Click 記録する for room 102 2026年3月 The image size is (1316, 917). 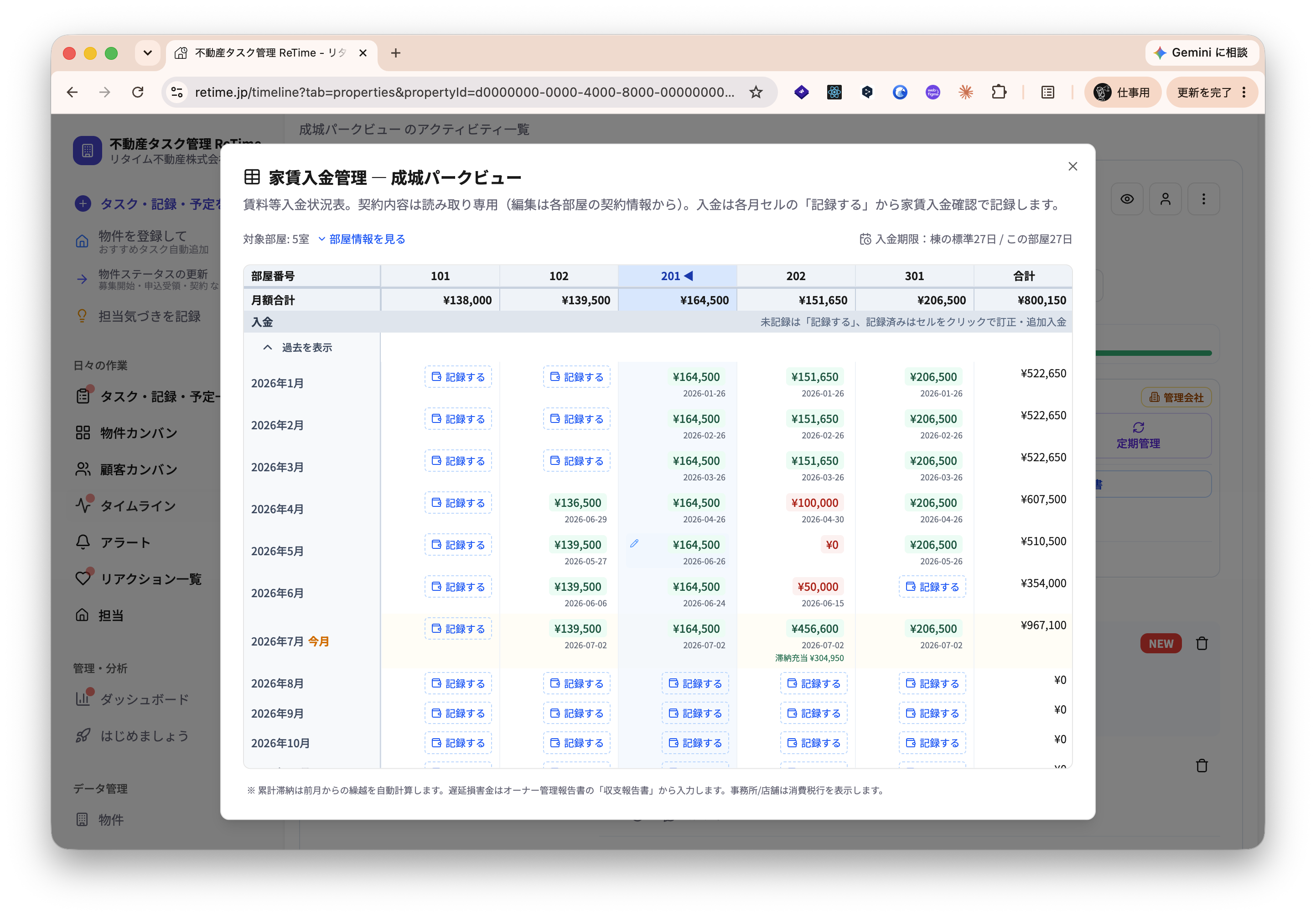[577, 460]
